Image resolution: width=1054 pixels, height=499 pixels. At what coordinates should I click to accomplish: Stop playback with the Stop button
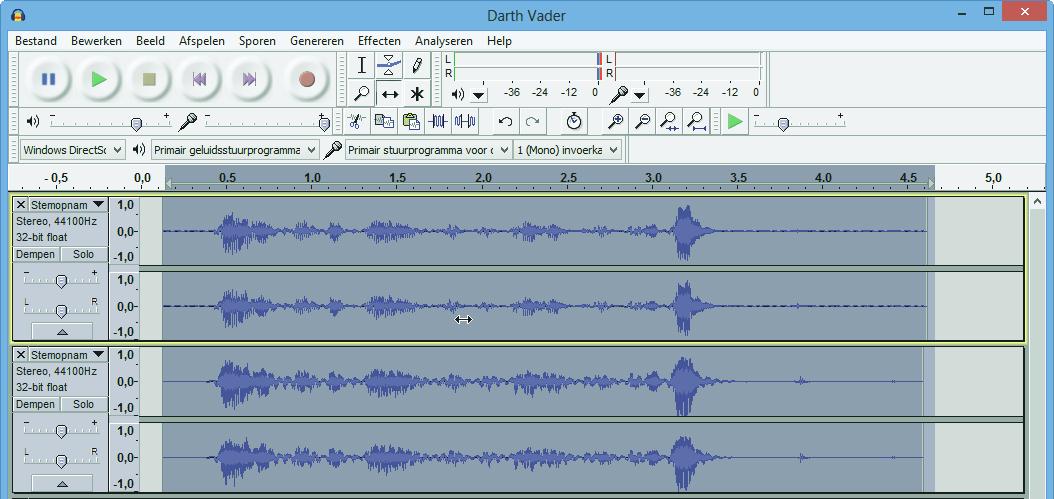(149, 79)
